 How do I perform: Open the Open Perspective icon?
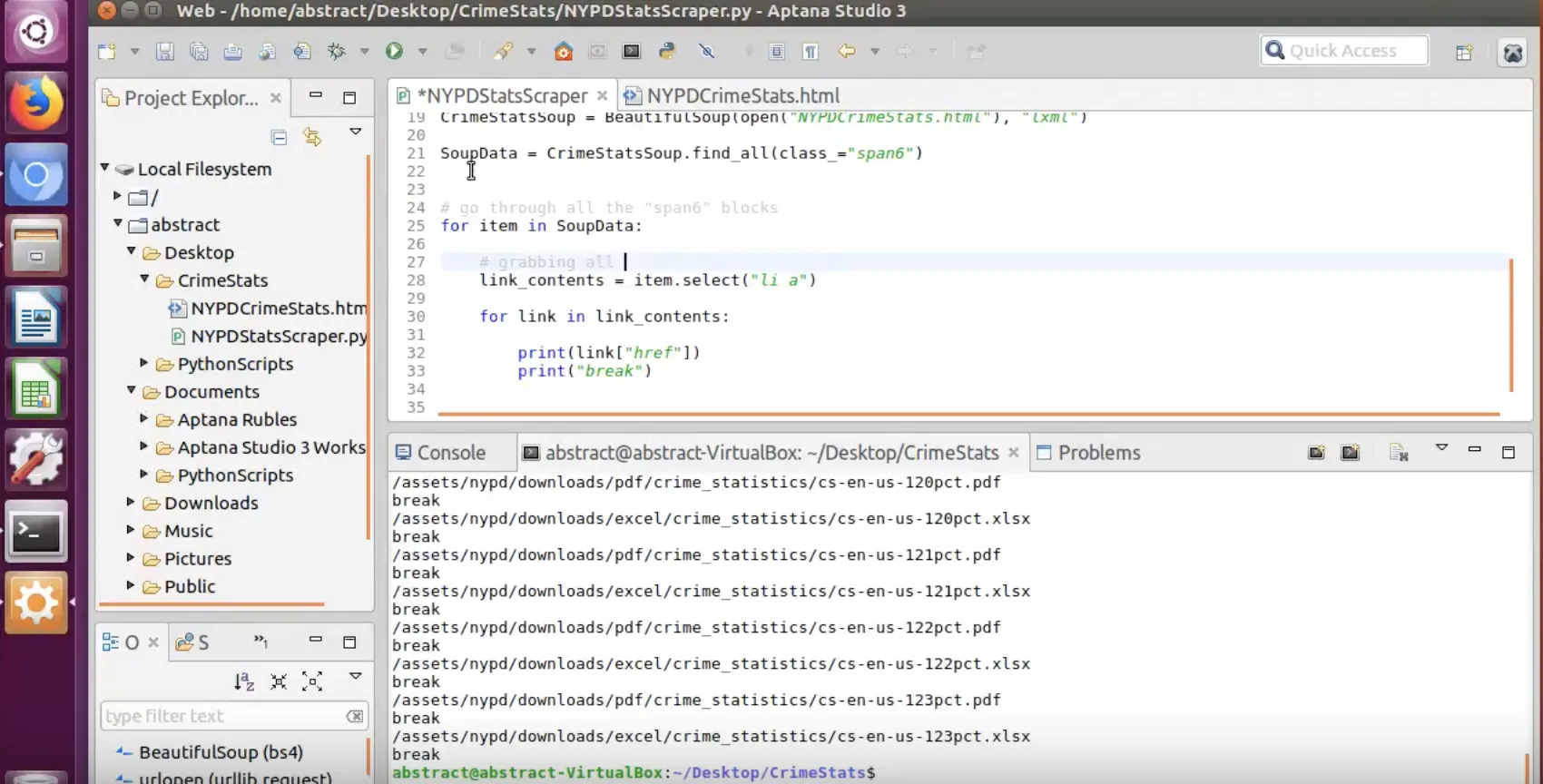(1464, 53)
